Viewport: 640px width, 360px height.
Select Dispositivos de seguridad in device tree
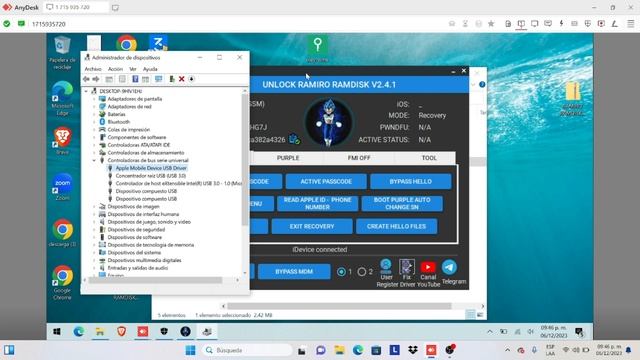point(136,230)
